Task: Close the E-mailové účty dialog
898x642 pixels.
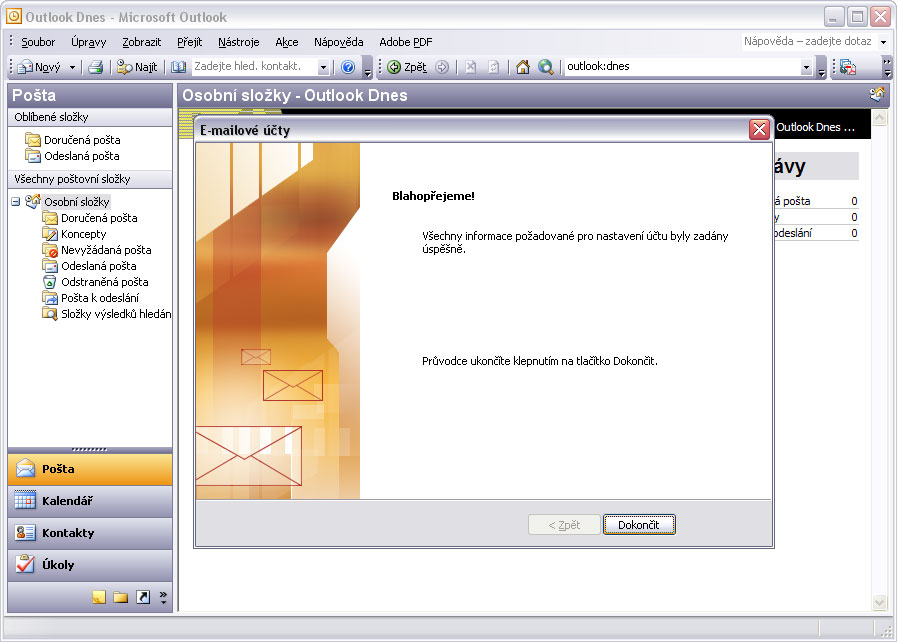Action: point(759,130)
